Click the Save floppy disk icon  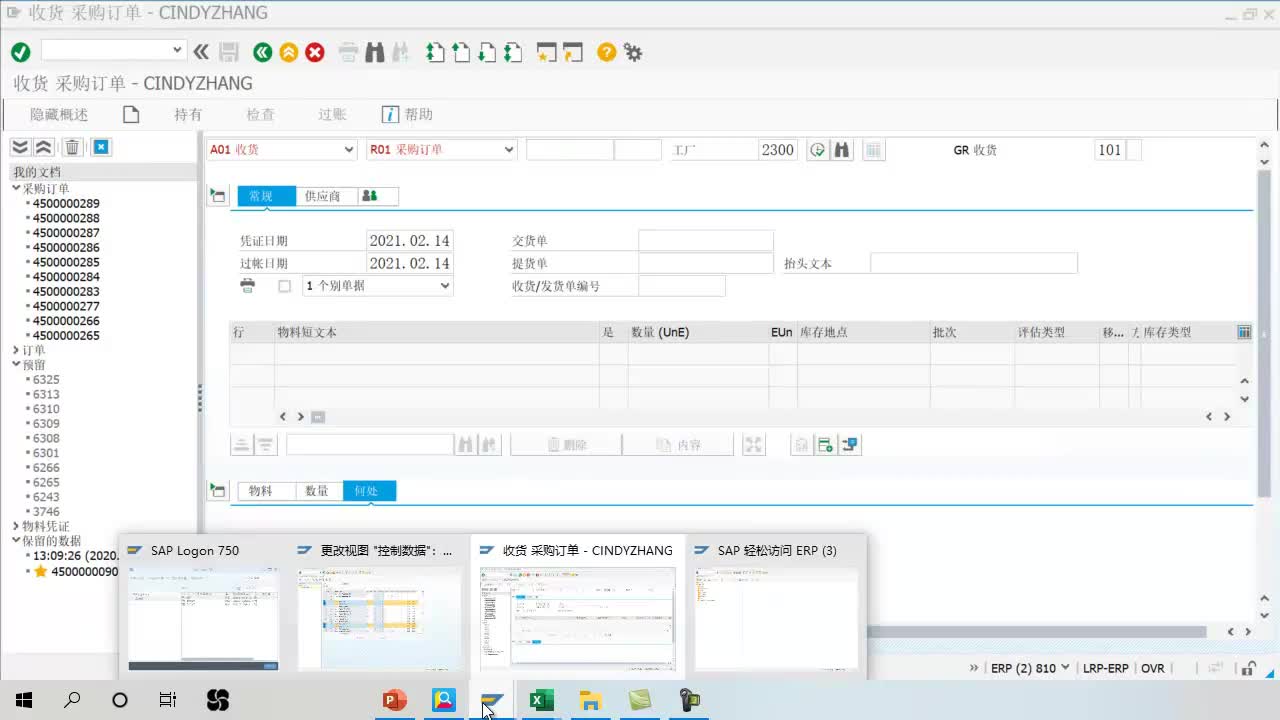(x=228, y=52)
